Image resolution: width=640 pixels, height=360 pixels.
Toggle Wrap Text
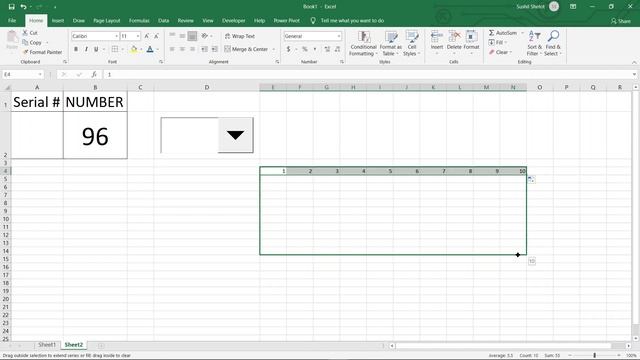click(x=240, y=36)
